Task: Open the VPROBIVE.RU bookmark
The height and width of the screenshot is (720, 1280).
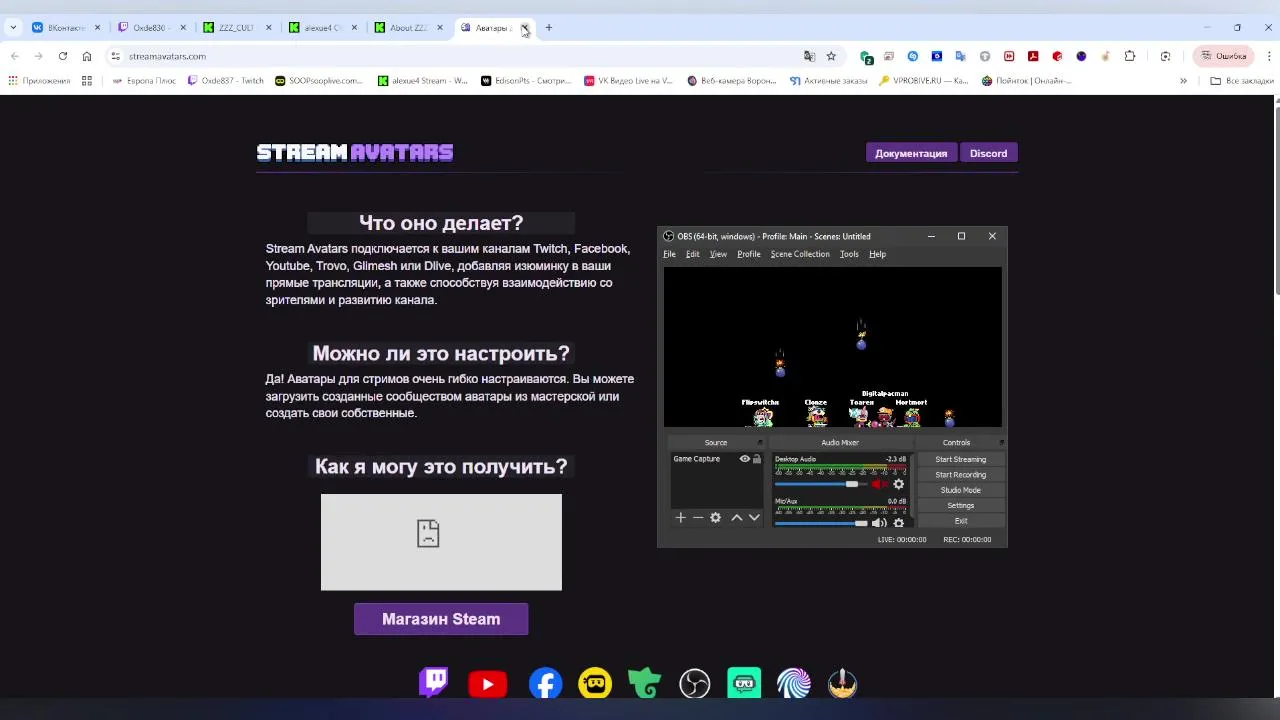Action: pyautogui.click(x=923, y=81)
